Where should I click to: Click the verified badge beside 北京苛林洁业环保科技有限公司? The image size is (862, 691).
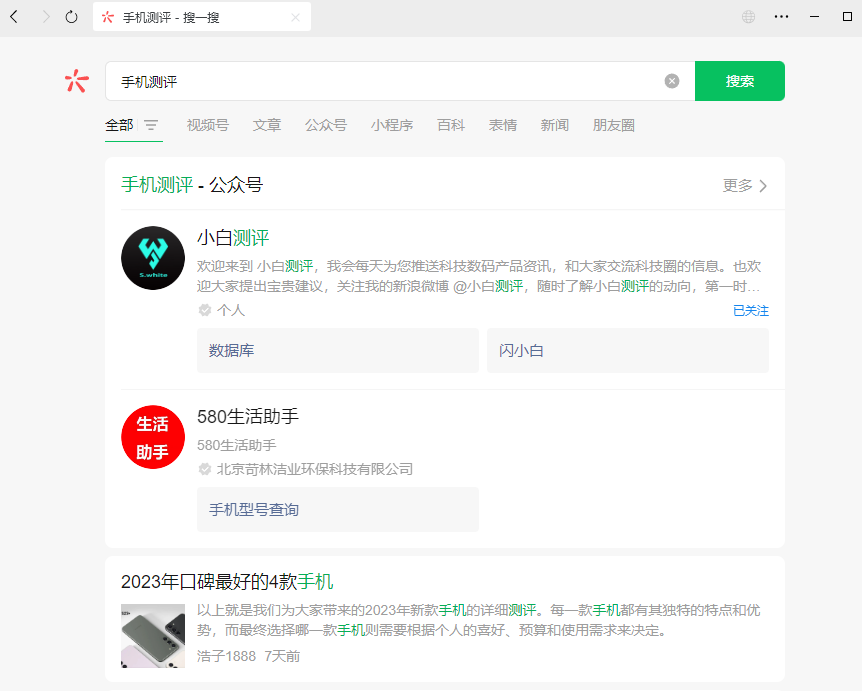(x=205, y=469)
